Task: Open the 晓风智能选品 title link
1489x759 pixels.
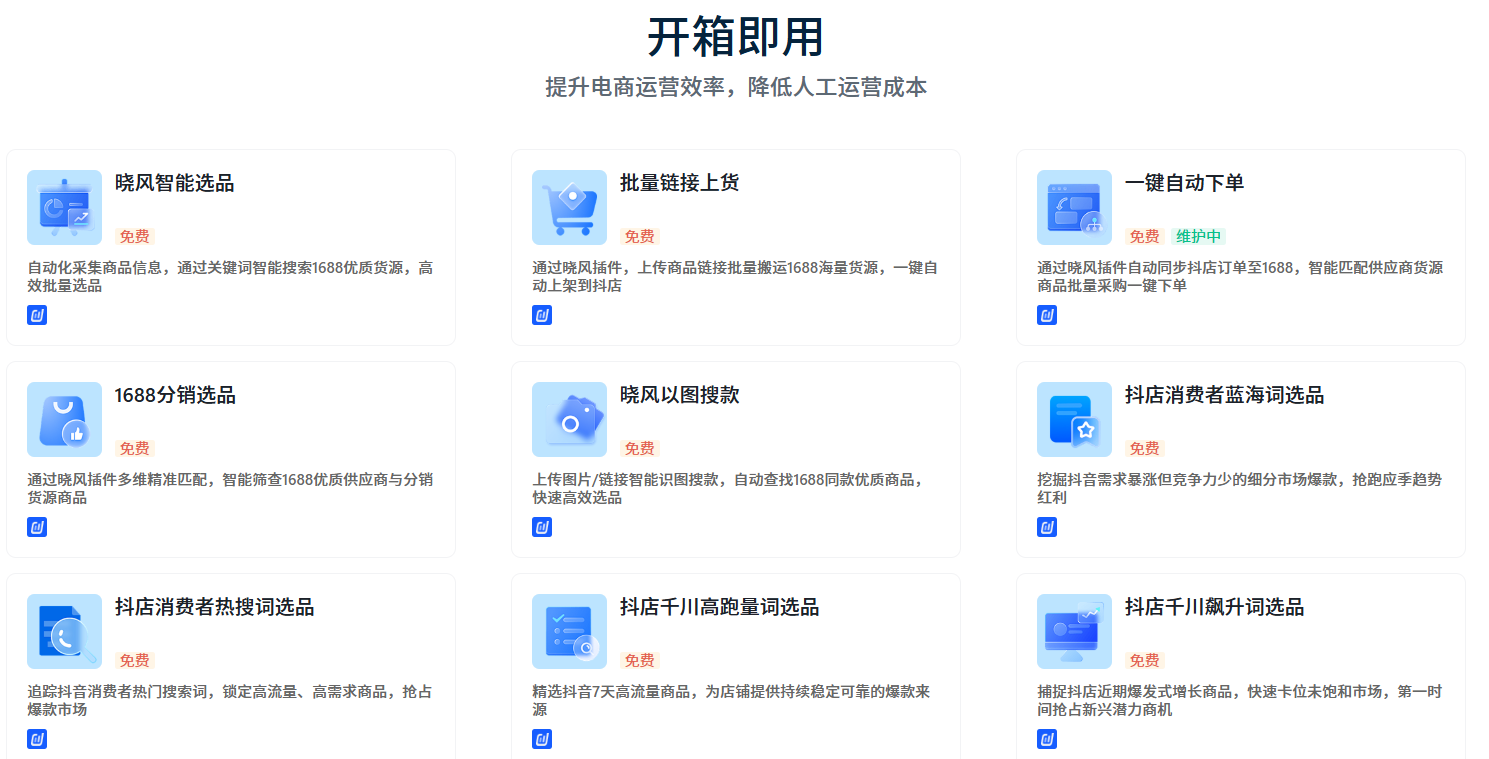Action: (x=174, y=183)
